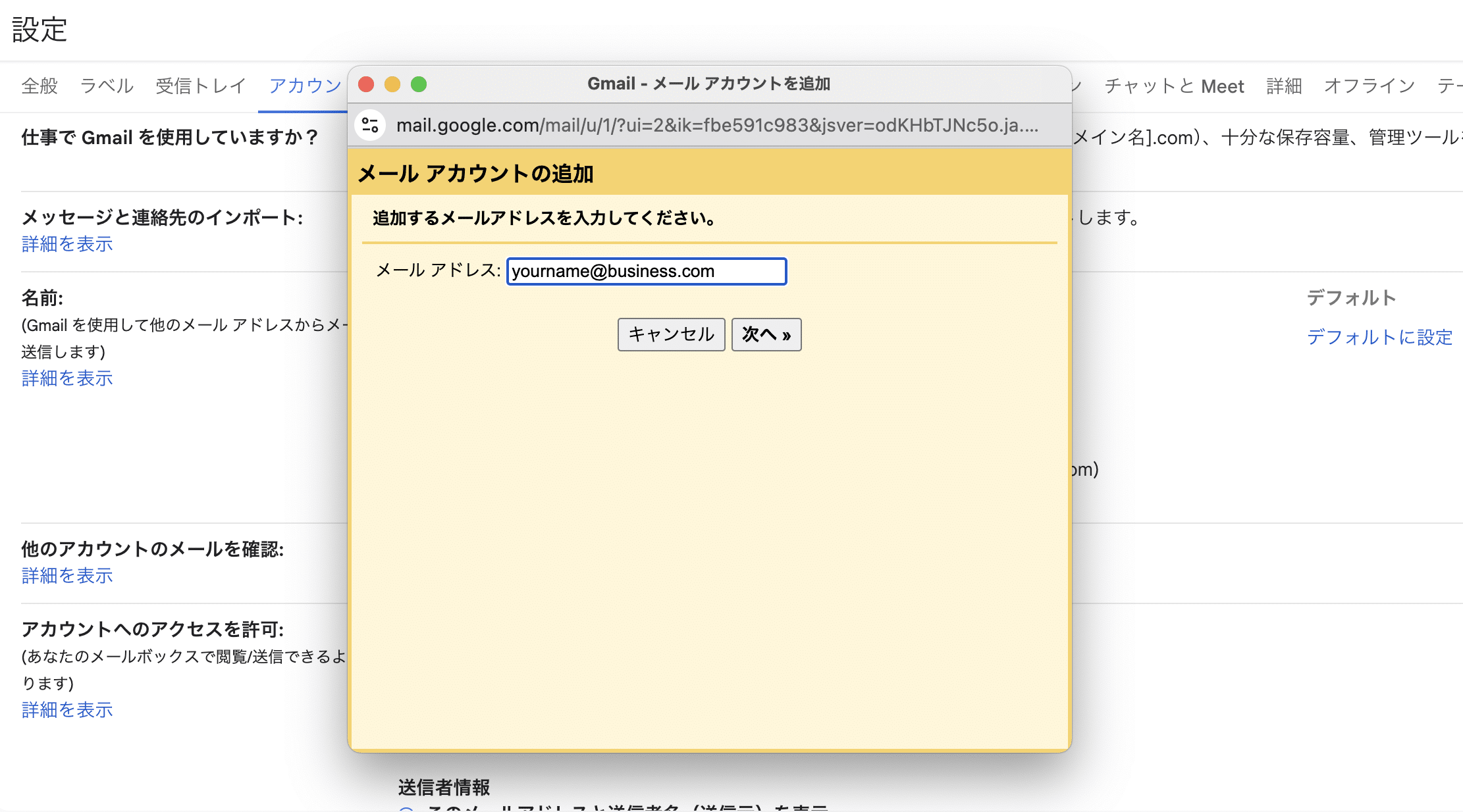Click the red close button of the popup window
Screen dimensions: 1463x812
coord(367,84)
